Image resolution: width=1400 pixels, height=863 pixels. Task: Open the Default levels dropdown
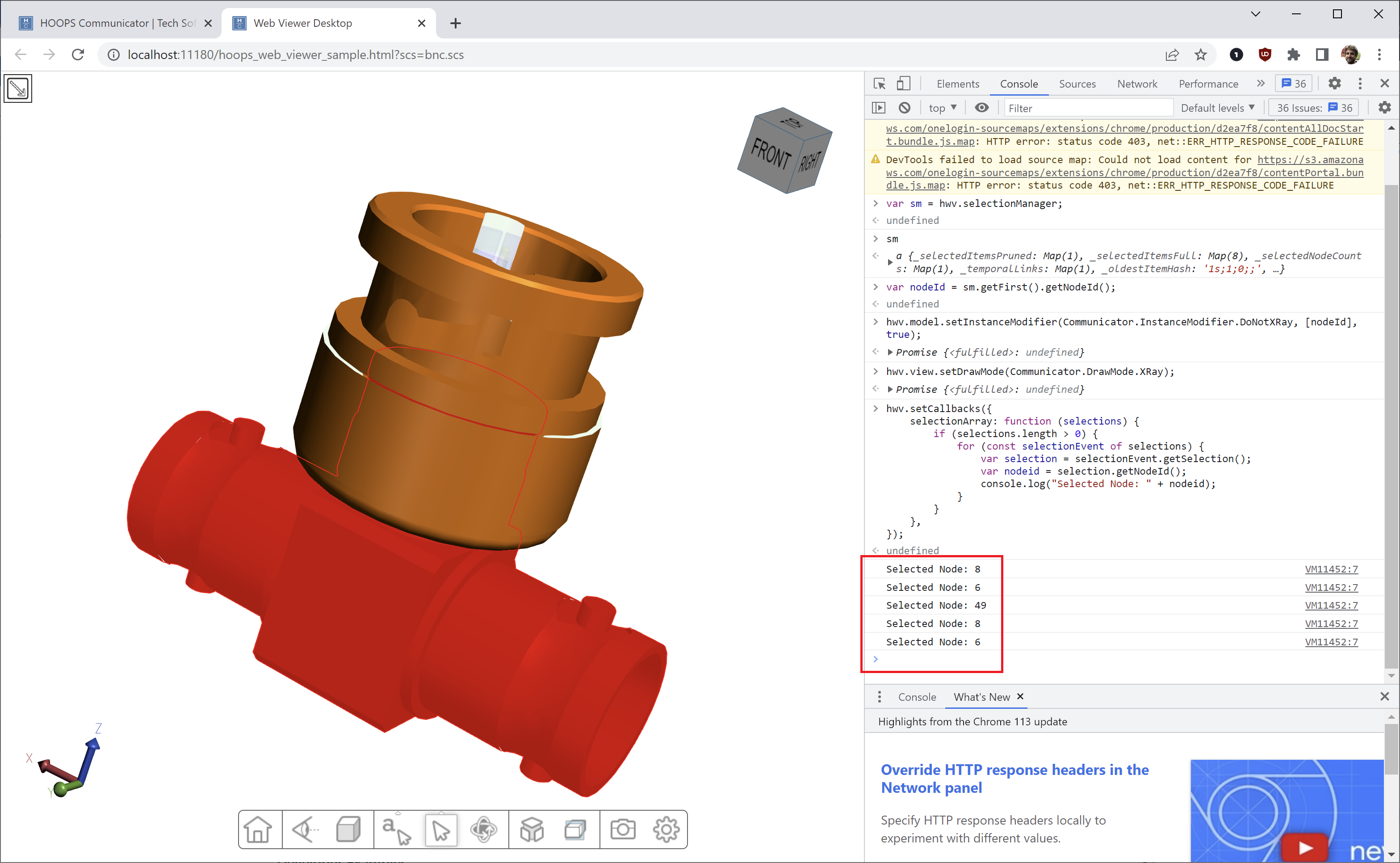(1217, 108)
